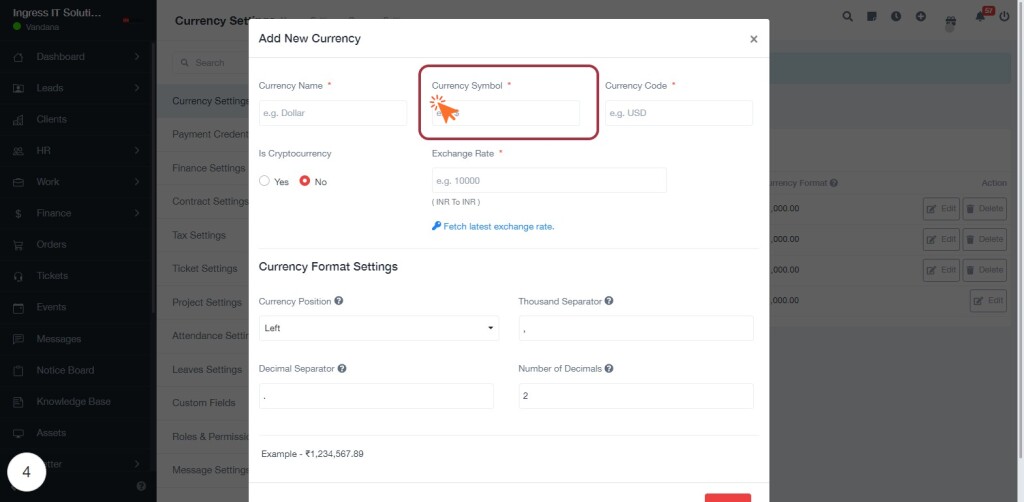The height and width of the screenshot is (502, 1024).
Task: Click the Events calendar icon
Action: [18, 307]
